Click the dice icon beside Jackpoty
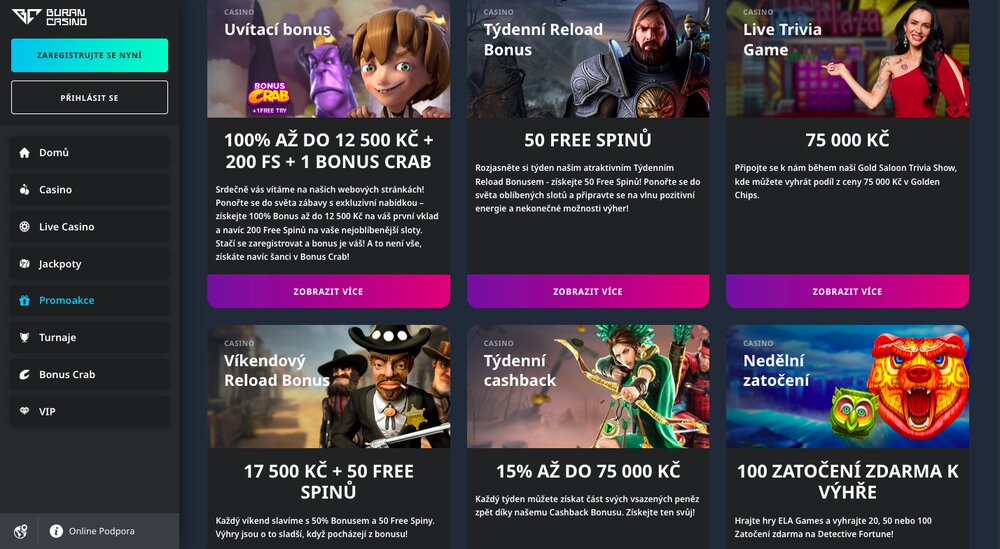This screenshot has height=549, width=1000. click(24, 263)
